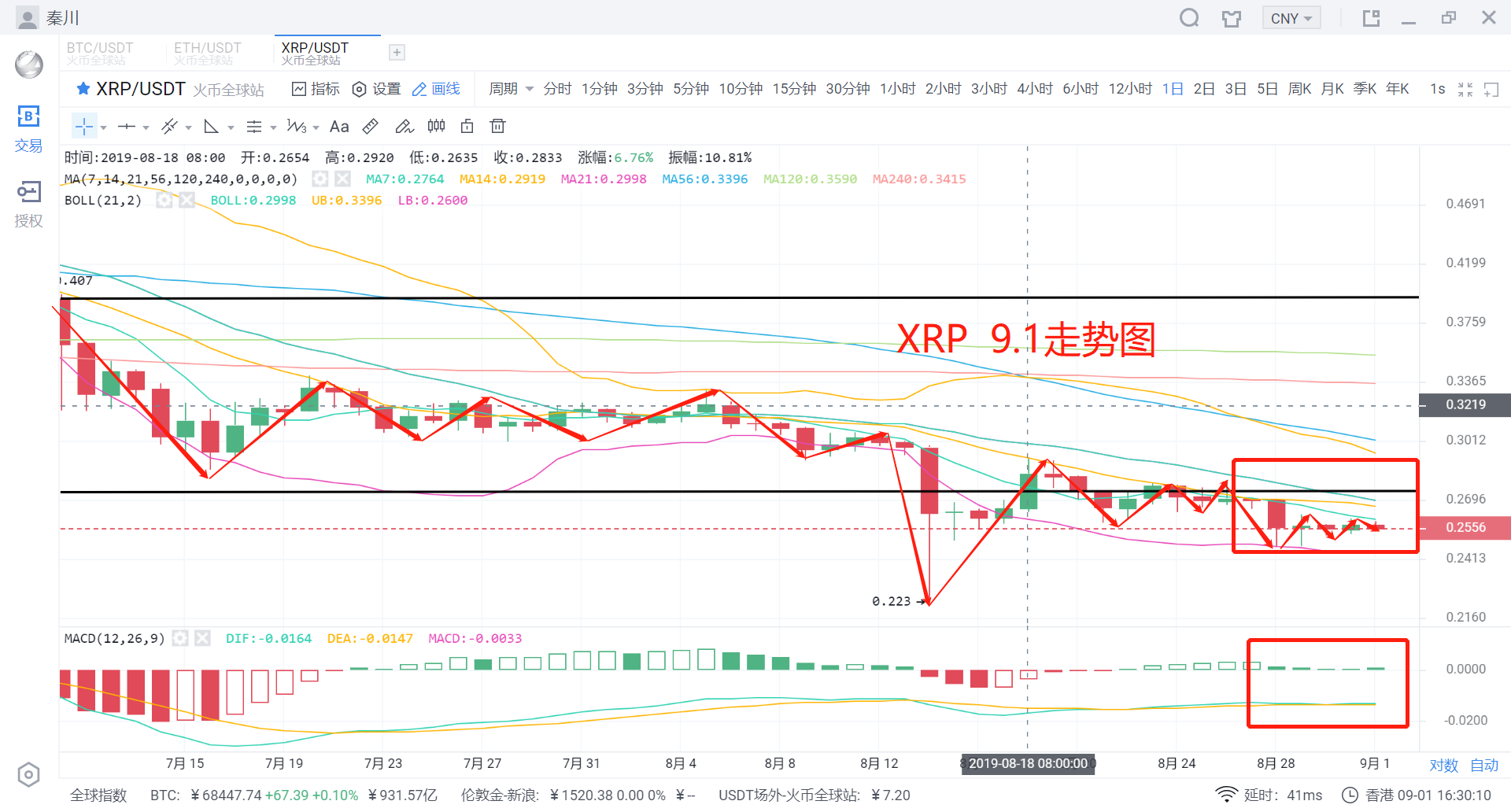1511x812 pixels.
Task: Open the search magnifier icon
Action: (x=1189, y=17)
